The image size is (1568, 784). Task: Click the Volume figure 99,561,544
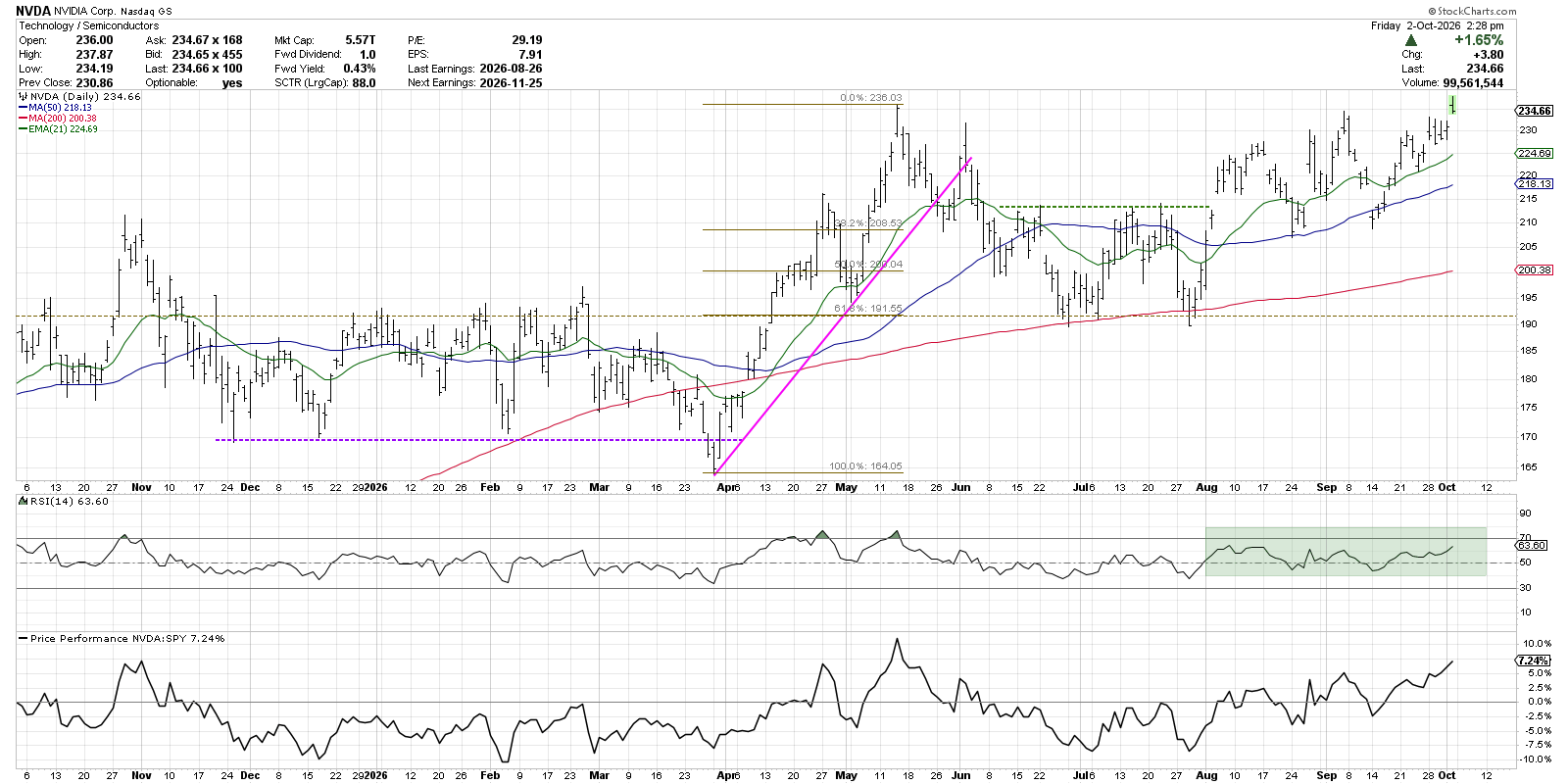tap(1473, 83)
